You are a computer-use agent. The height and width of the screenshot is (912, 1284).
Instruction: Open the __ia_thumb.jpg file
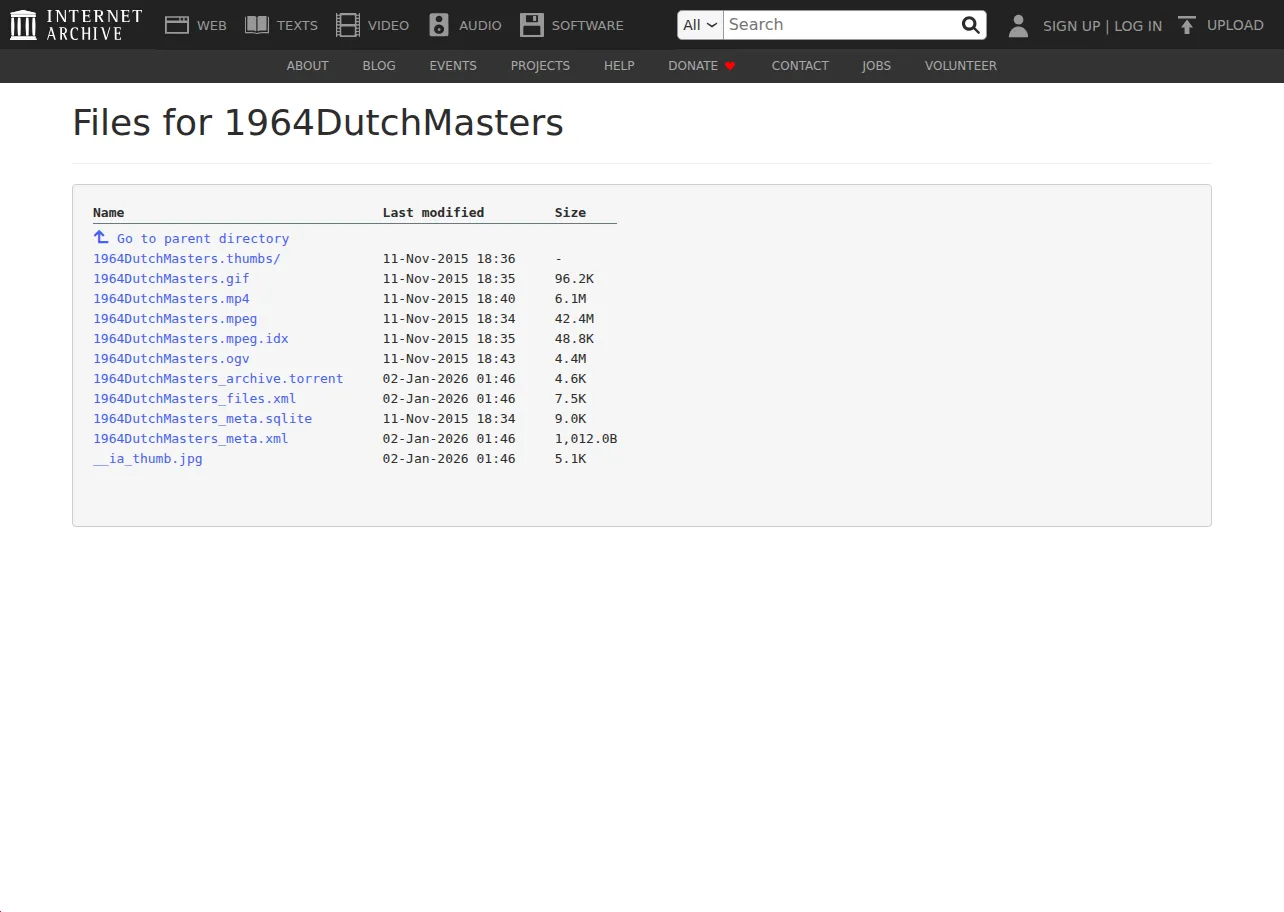point(148,459)
